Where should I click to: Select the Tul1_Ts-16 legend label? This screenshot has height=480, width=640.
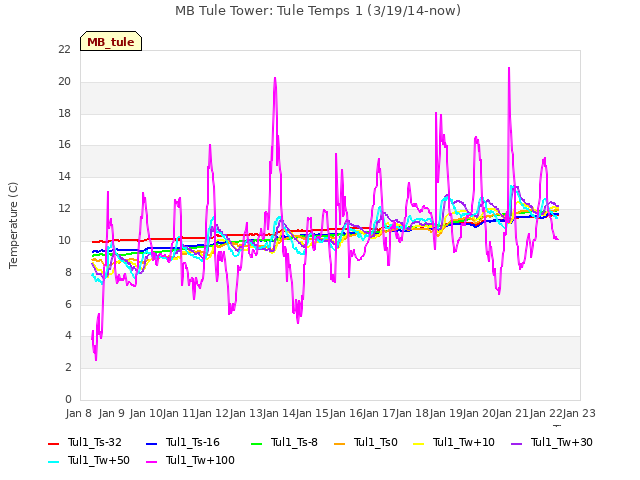click(193, 442)
